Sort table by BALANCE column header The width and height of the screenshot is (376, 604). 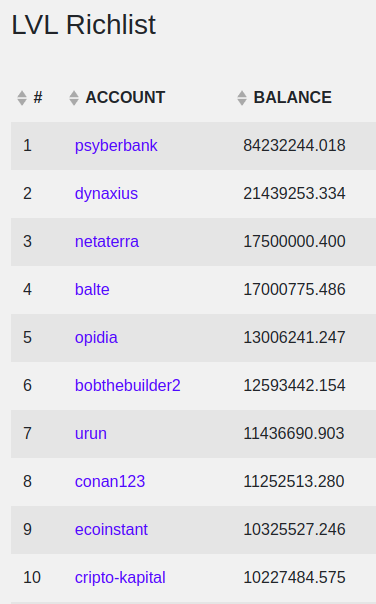pyautogui.click(x=292, y=97)
